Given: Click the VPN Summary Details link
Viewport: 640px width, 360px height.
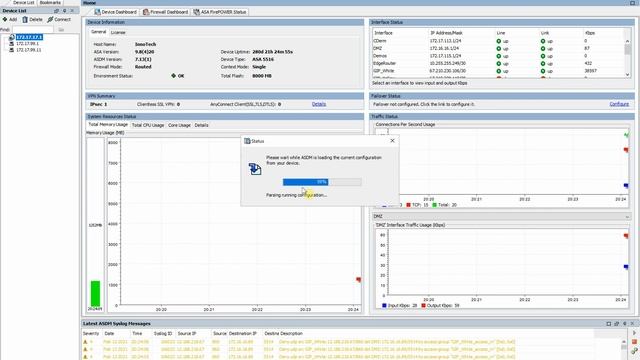Looking at the screenshot, I should (319, 104).
